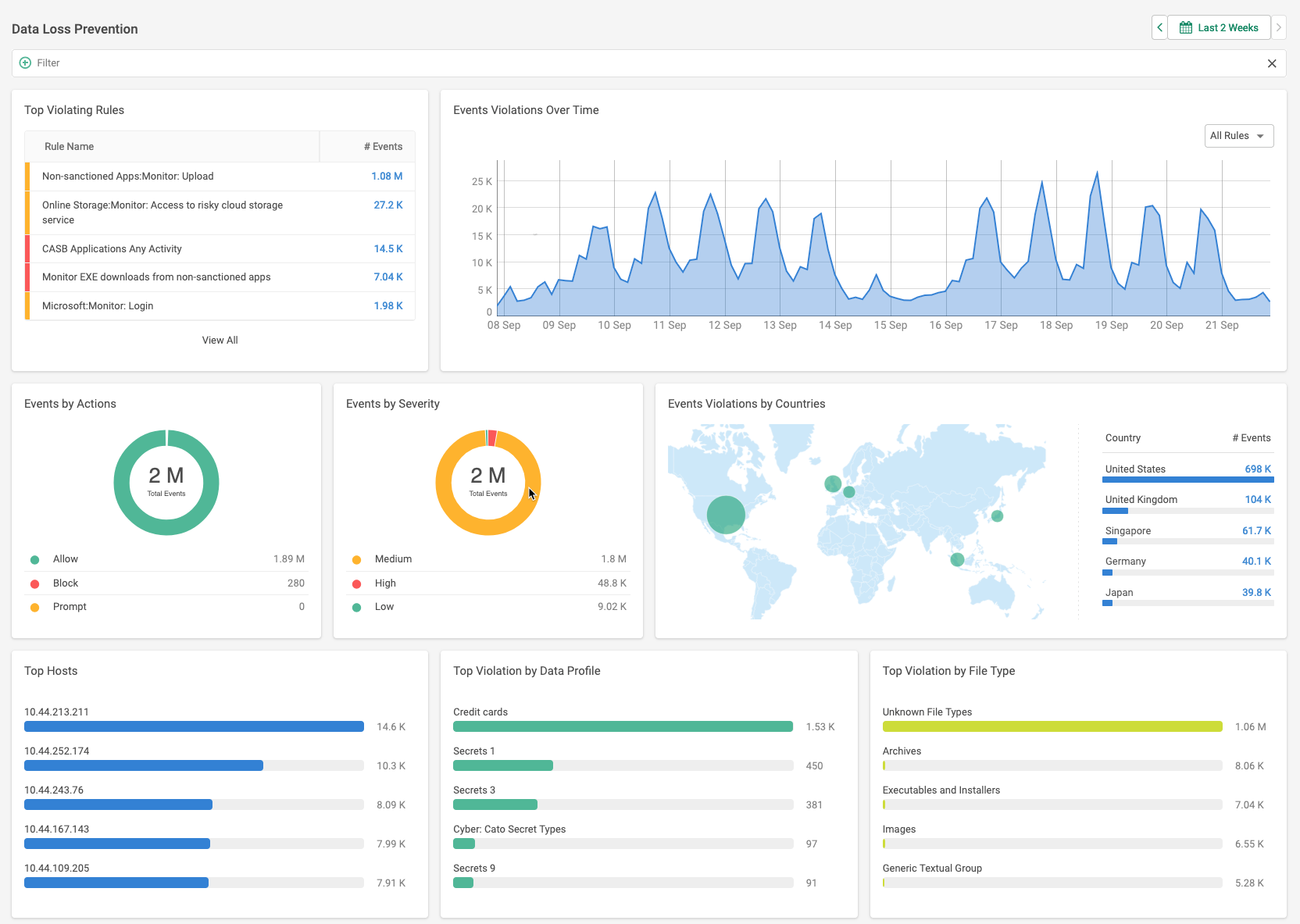The height and width of the screenshot is (924, 1300).
Task: Click the filter plus icon
Action: [27, 62]
